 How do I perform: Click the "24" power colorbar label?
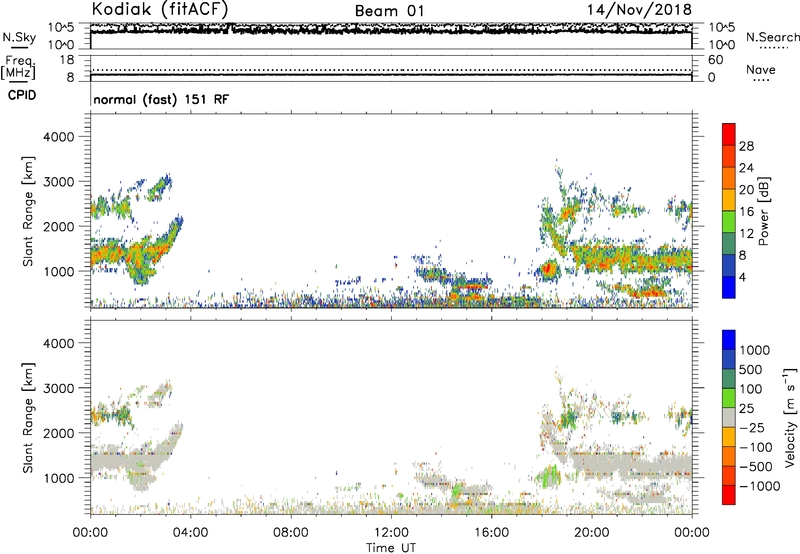pyautogui.click(x=746, y=168)
